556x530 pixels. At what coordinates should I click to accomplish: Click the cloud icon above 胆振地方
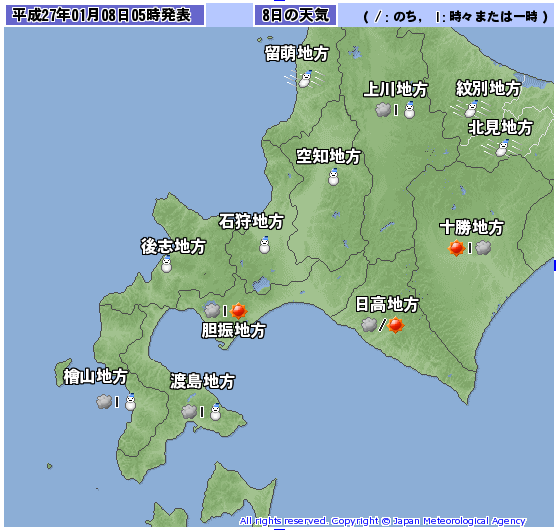(x=212, y=311)
